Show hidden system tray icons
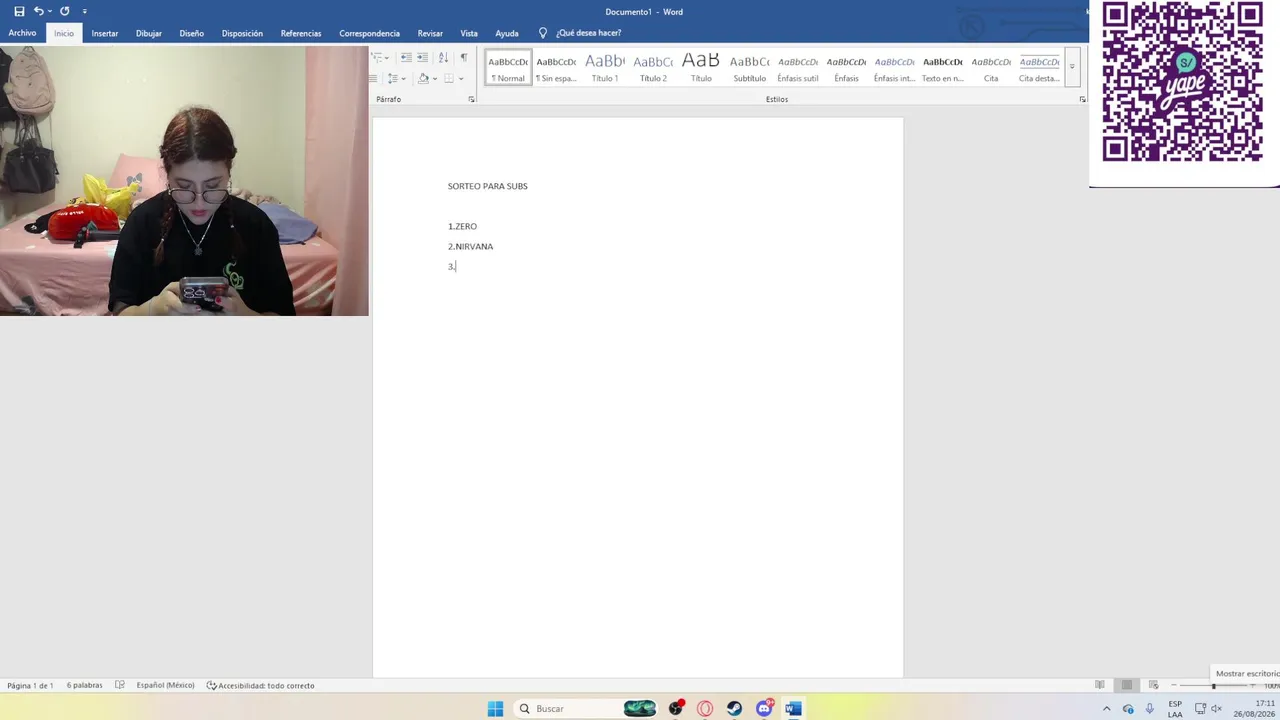 click(1106, 709)
